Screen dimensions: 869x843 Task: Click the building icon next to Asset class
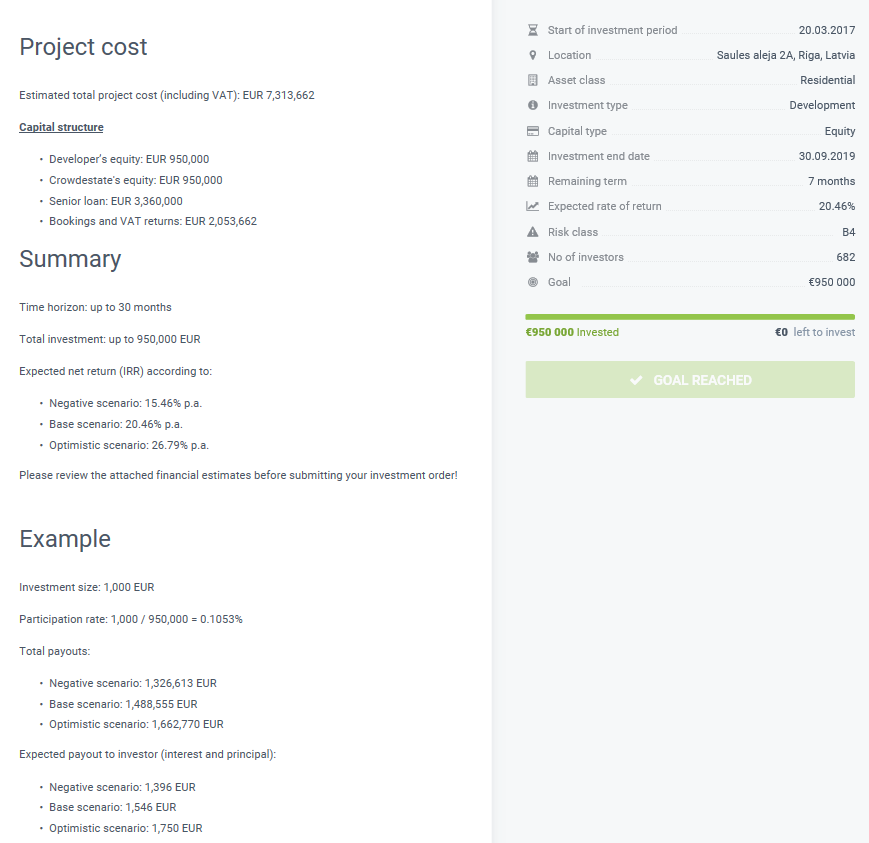click(x=532, y=80)
